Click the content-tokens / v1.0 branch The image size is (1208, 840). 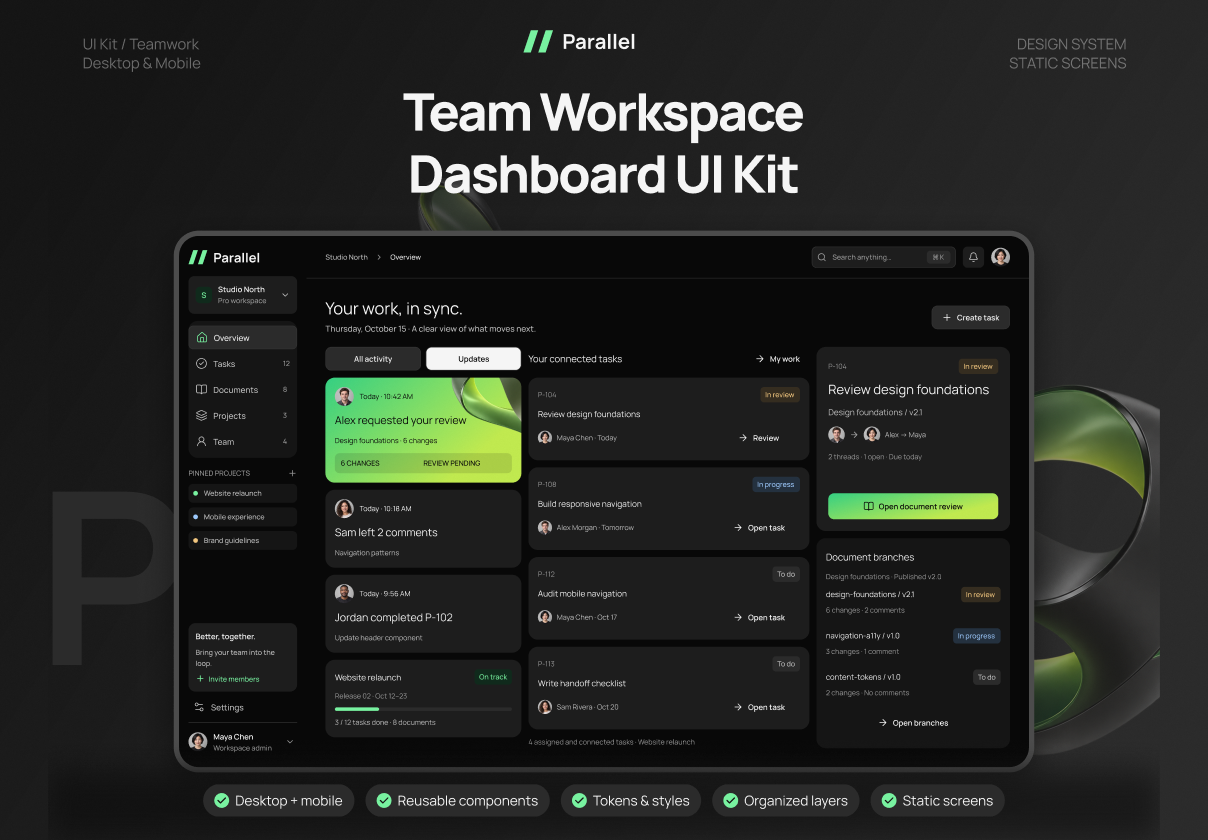[x=863, y=677]
